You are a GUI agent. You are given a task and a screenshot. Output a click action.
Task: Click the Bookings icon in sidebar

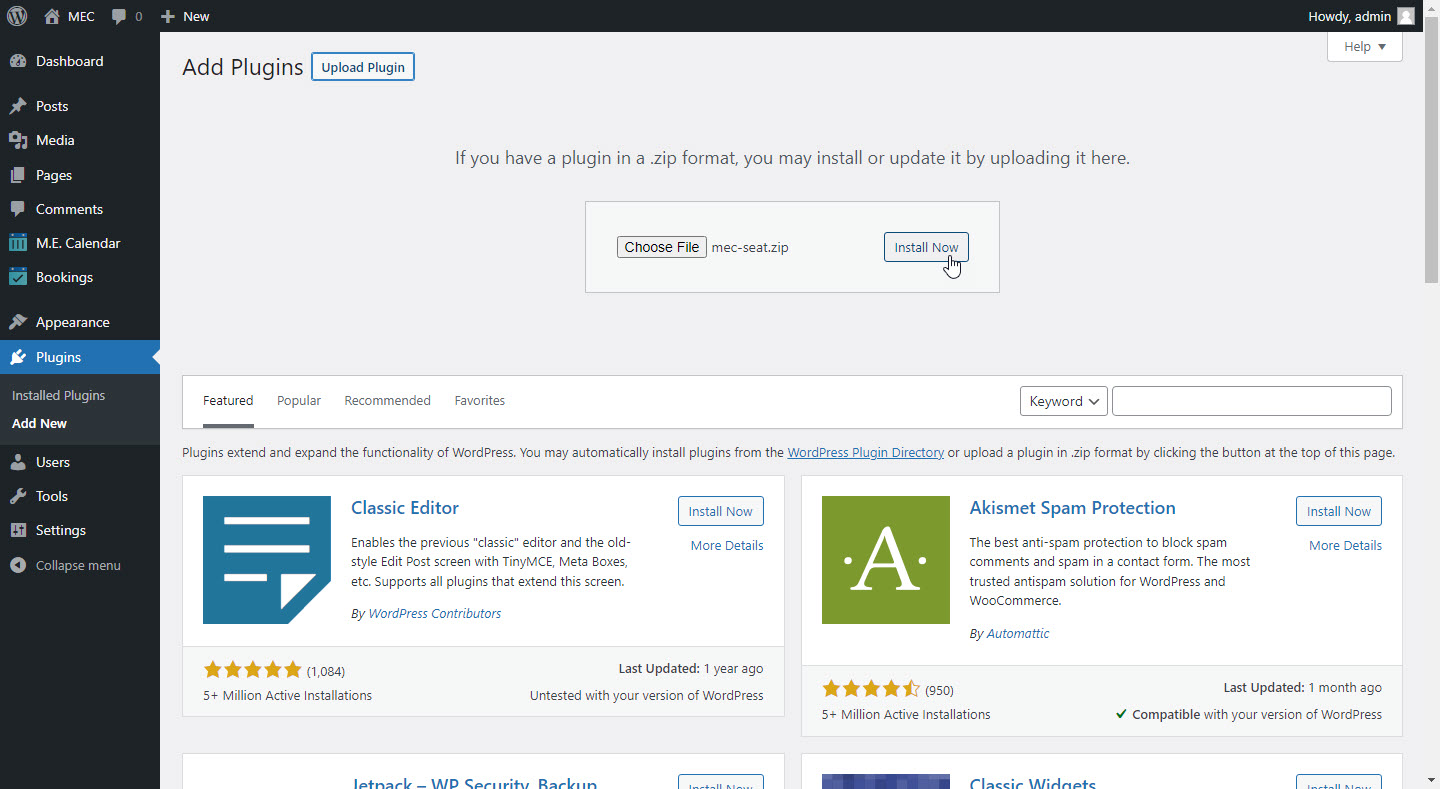[18, 277]
